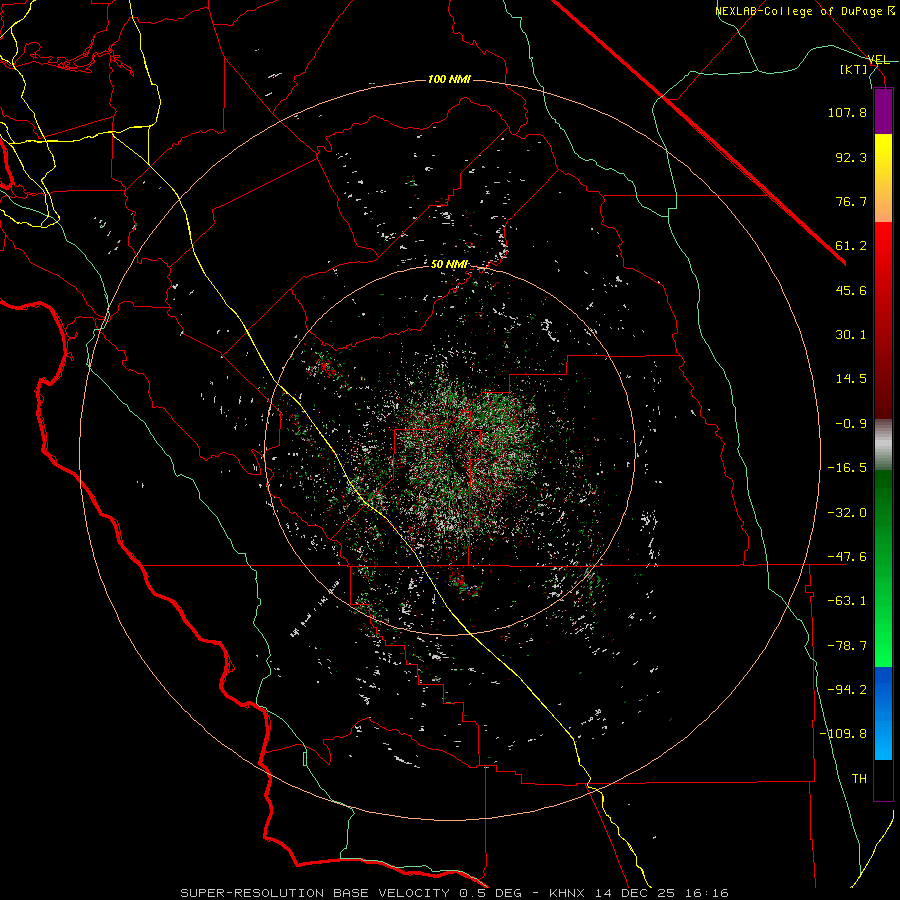Image resolution: width=900 pixels, height=900 pixels.
Task: Click SUPER-RESOLUTION BASE VELOCITY in the caption
Action: coord(315,893)
